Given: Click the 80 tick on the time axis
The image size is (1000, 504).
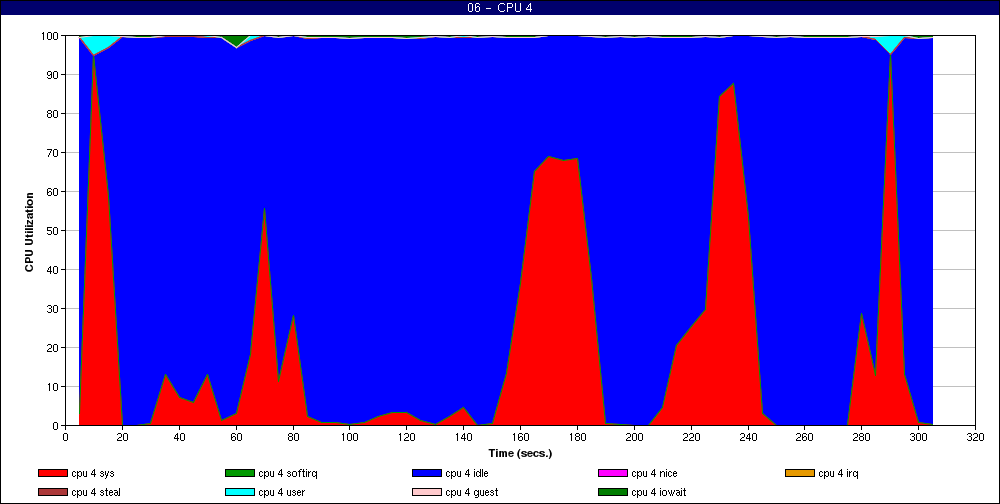Looking at the screenshot, I should click(293, 436).
